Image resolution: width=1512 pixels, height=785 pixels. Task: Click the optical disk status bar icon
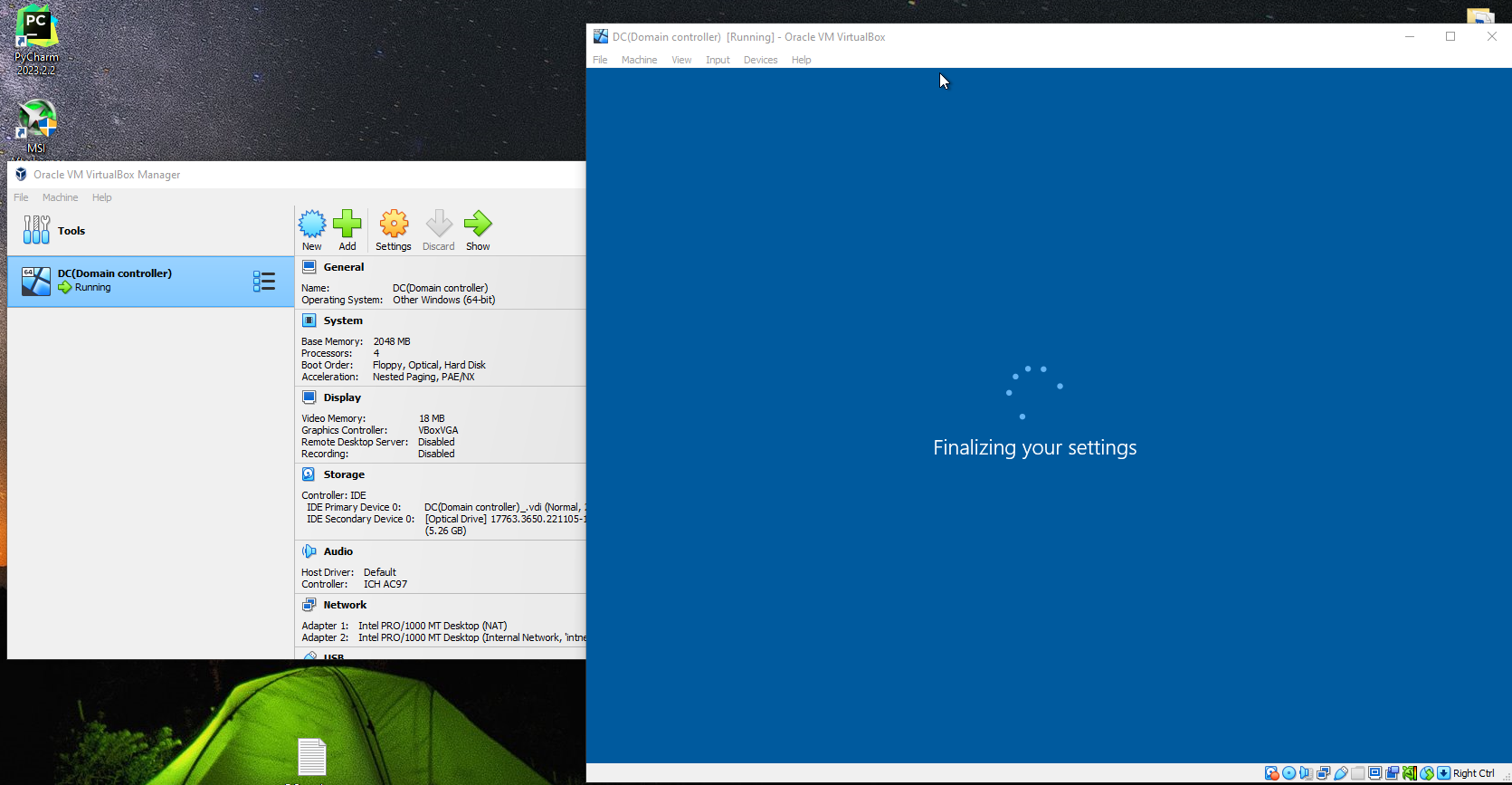click(x=1289, y=773)
